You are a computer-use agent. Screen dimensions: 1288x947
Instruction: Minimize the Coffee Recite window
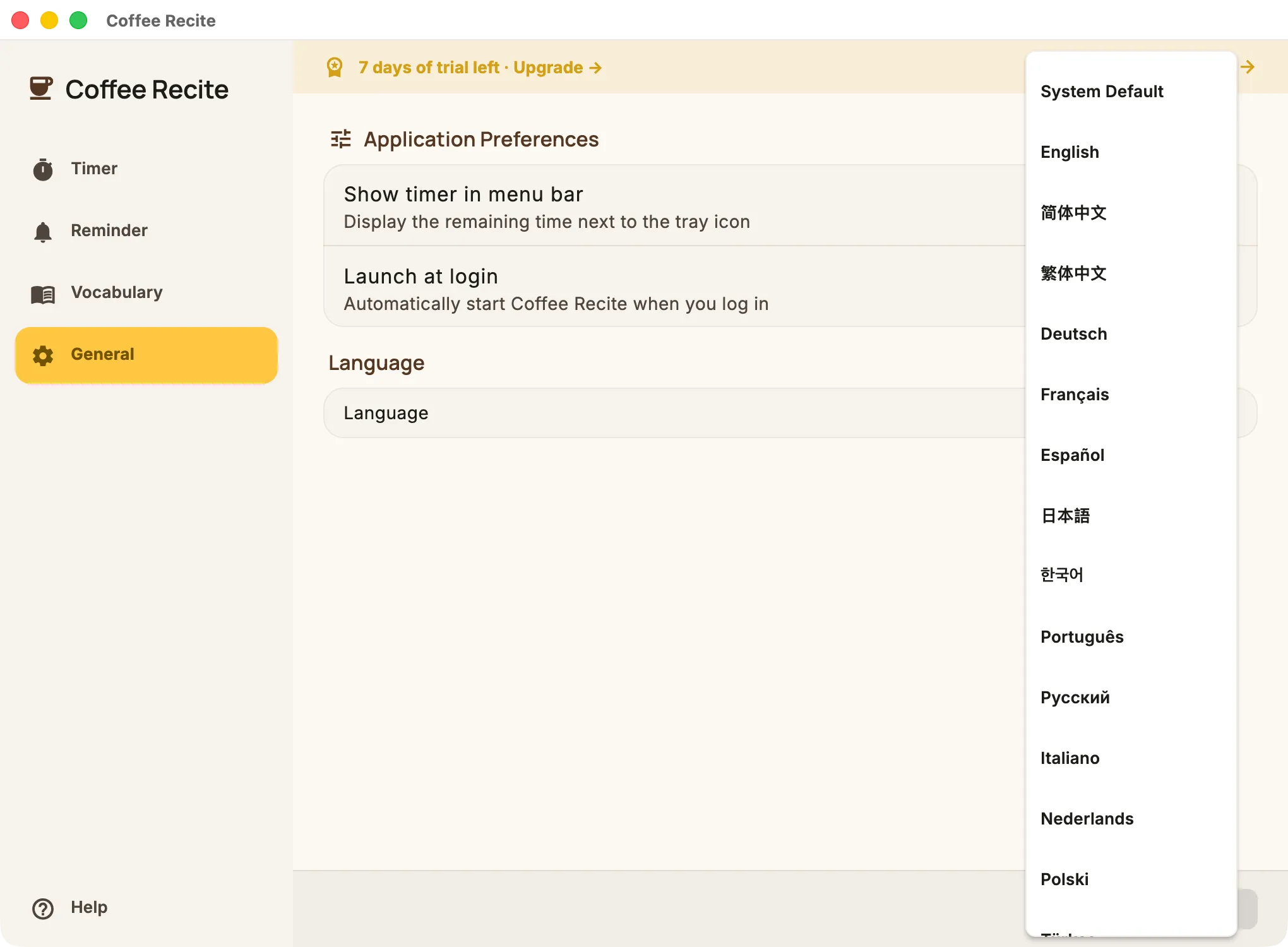pos(49,20)
